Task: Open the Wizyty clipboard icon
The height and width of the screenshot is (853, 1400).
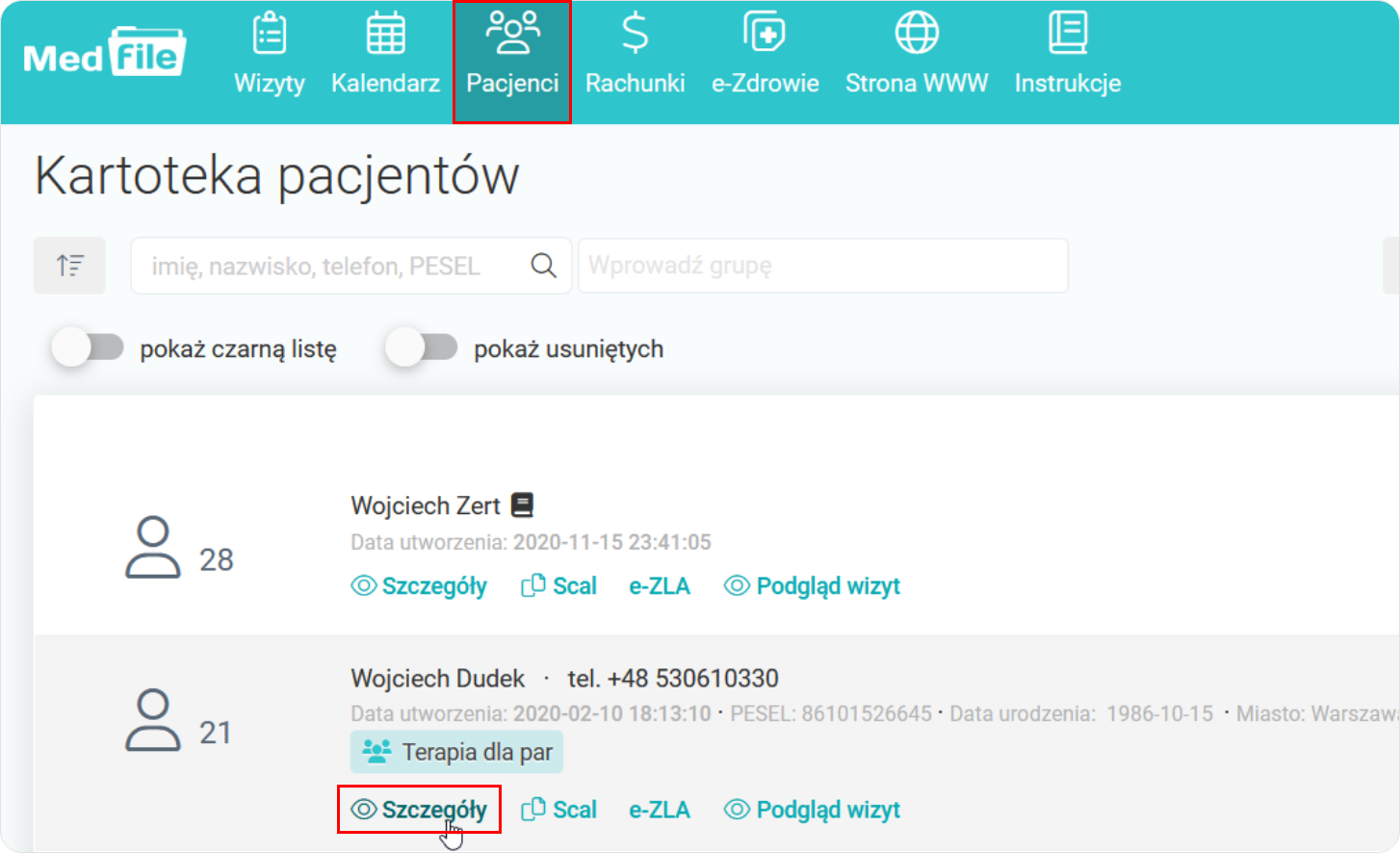Action: (269, 35)
